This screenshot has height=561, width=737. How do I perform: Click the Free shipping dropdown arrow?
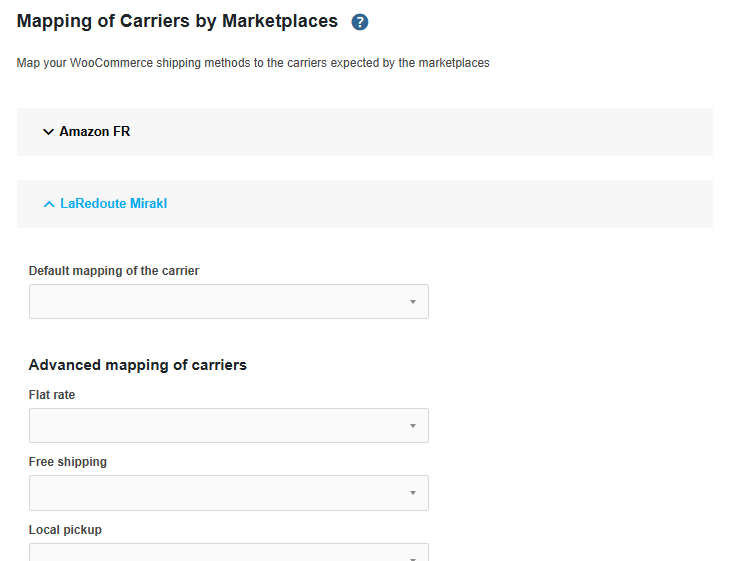[x=412, y=493]
